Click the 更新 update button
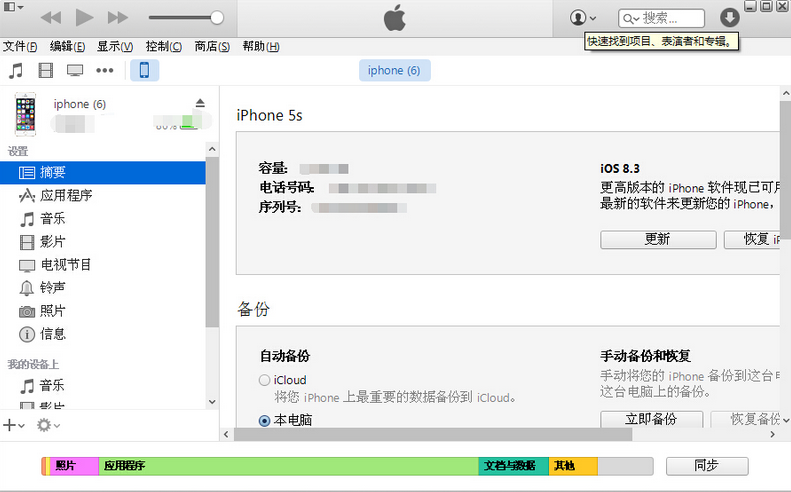This screenshot has width=791, height=492. (658, 239)
